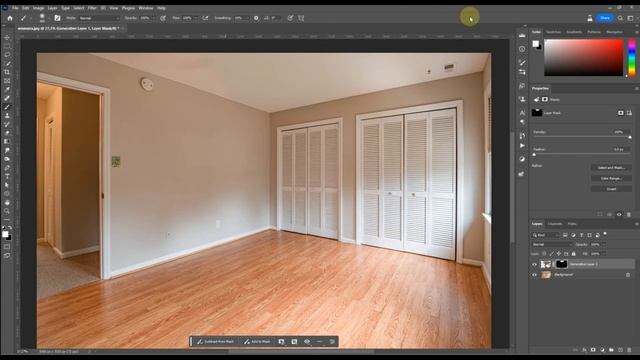Viewport: 640px width, 360px height.
Task: Open the Search icon at top right
Action: pyautogui.click(x=620, y=18)
